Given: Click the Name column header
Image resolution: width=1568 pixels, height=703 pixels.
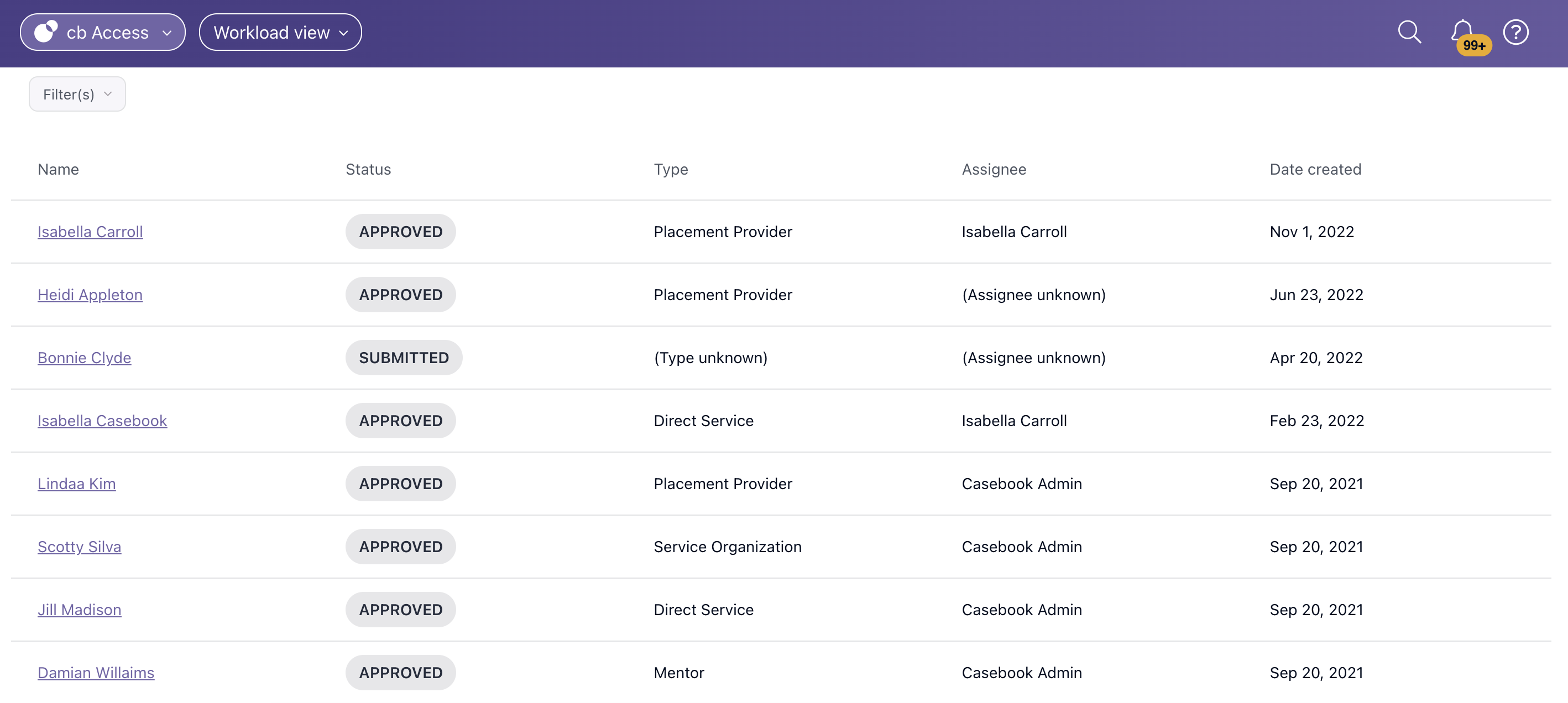Looking at the screenshot, I should click(x=59, y=169).
